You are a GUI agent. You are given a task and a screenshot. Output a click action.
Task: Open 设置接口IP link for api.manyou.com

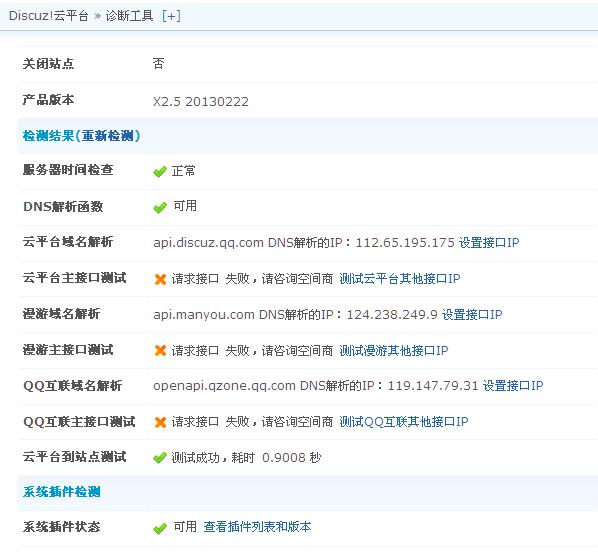(472, 315)
